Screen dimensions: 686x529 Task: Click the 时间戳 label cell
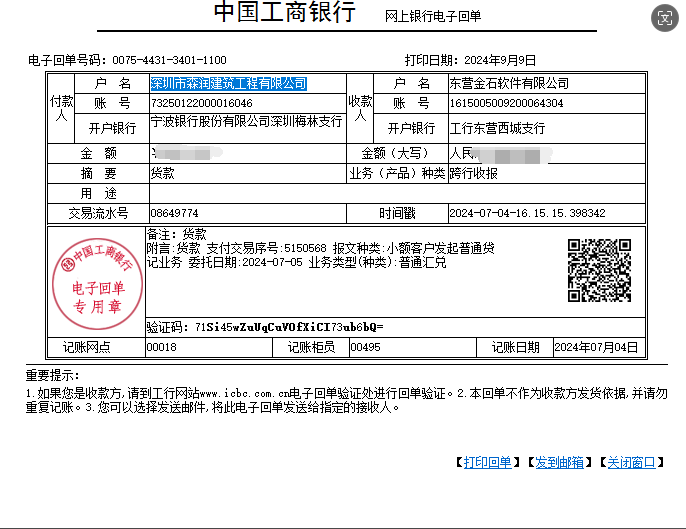pyautogui.click(x=397, y=213)
